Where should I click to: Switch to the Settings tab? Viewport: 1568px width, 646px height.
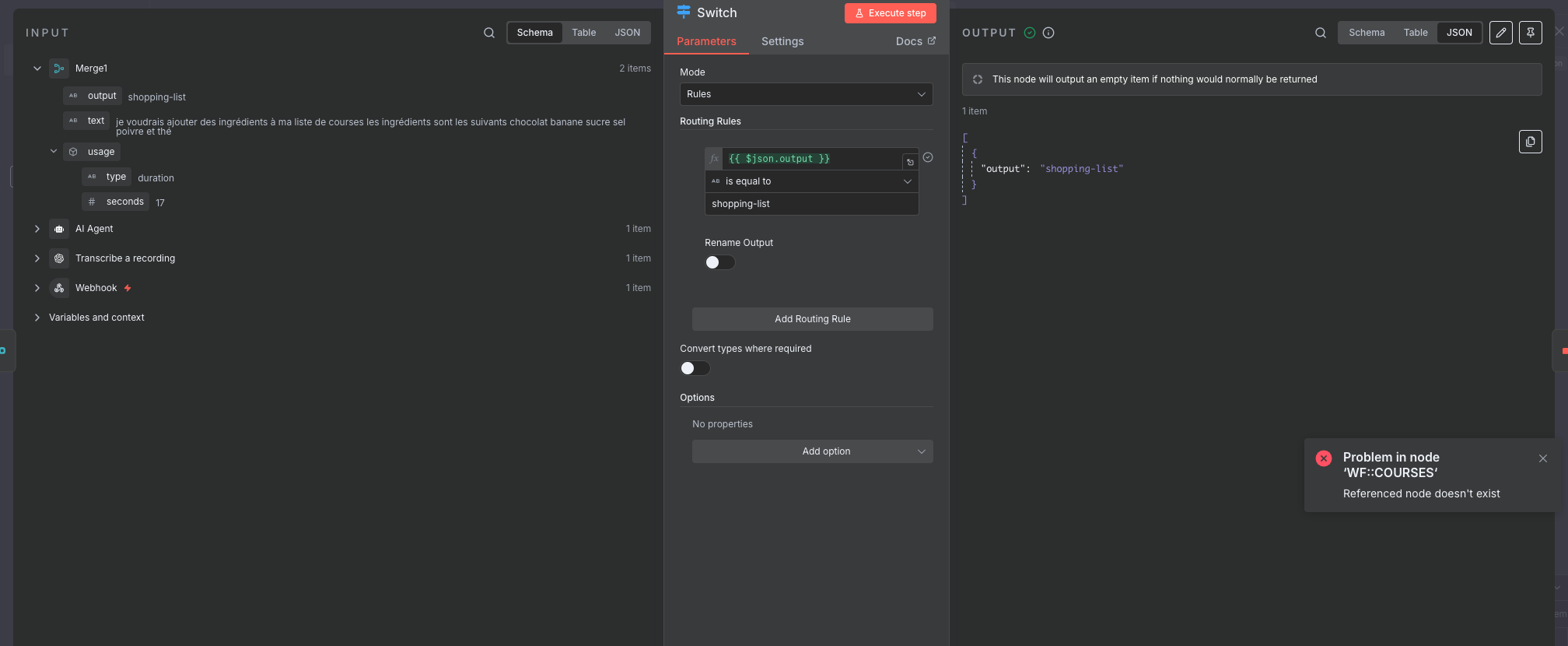click(782, 41)
